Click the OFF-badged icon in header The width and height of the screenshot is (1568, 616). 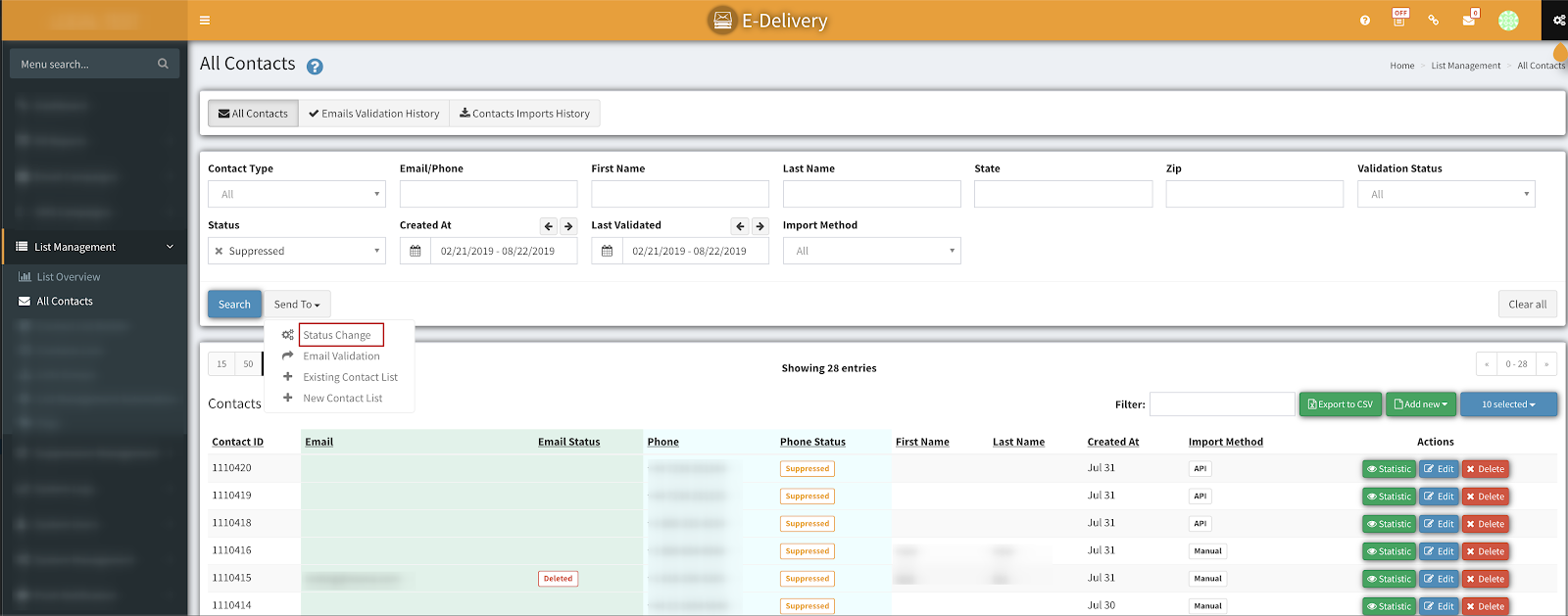(1399, 18)
